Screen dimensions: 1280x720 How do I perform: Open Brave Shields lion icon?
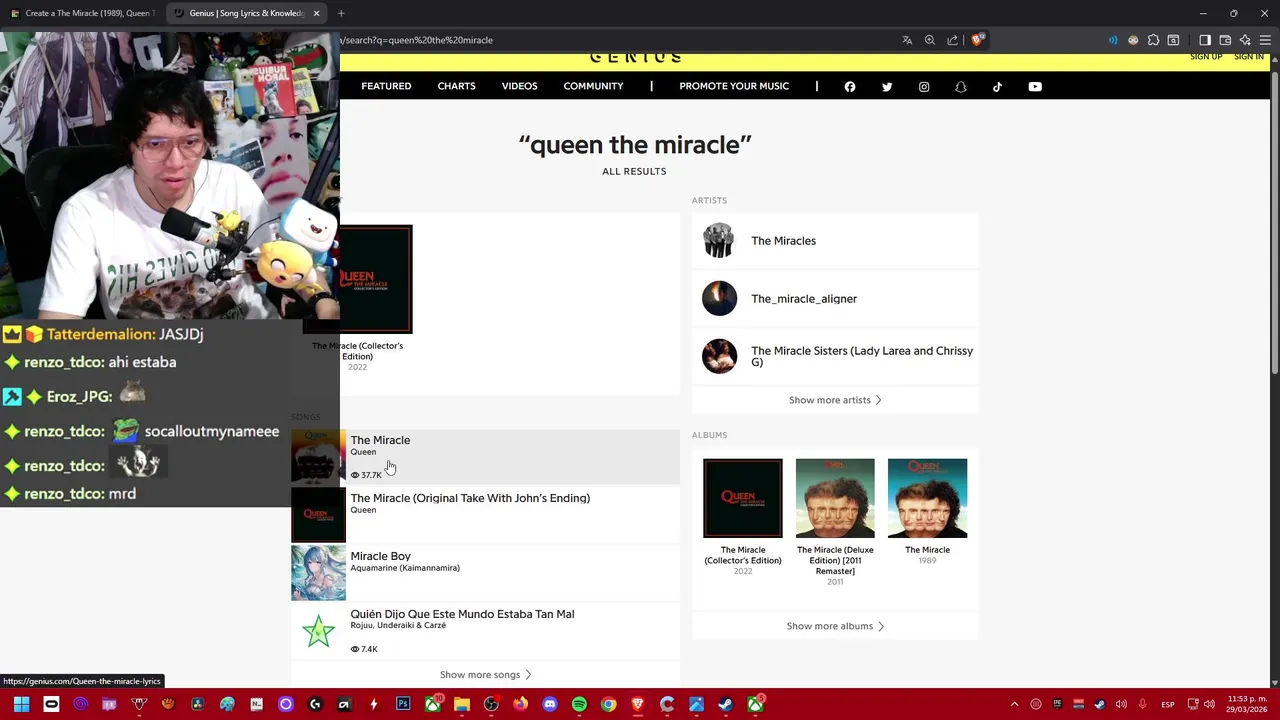click(978, 40)
